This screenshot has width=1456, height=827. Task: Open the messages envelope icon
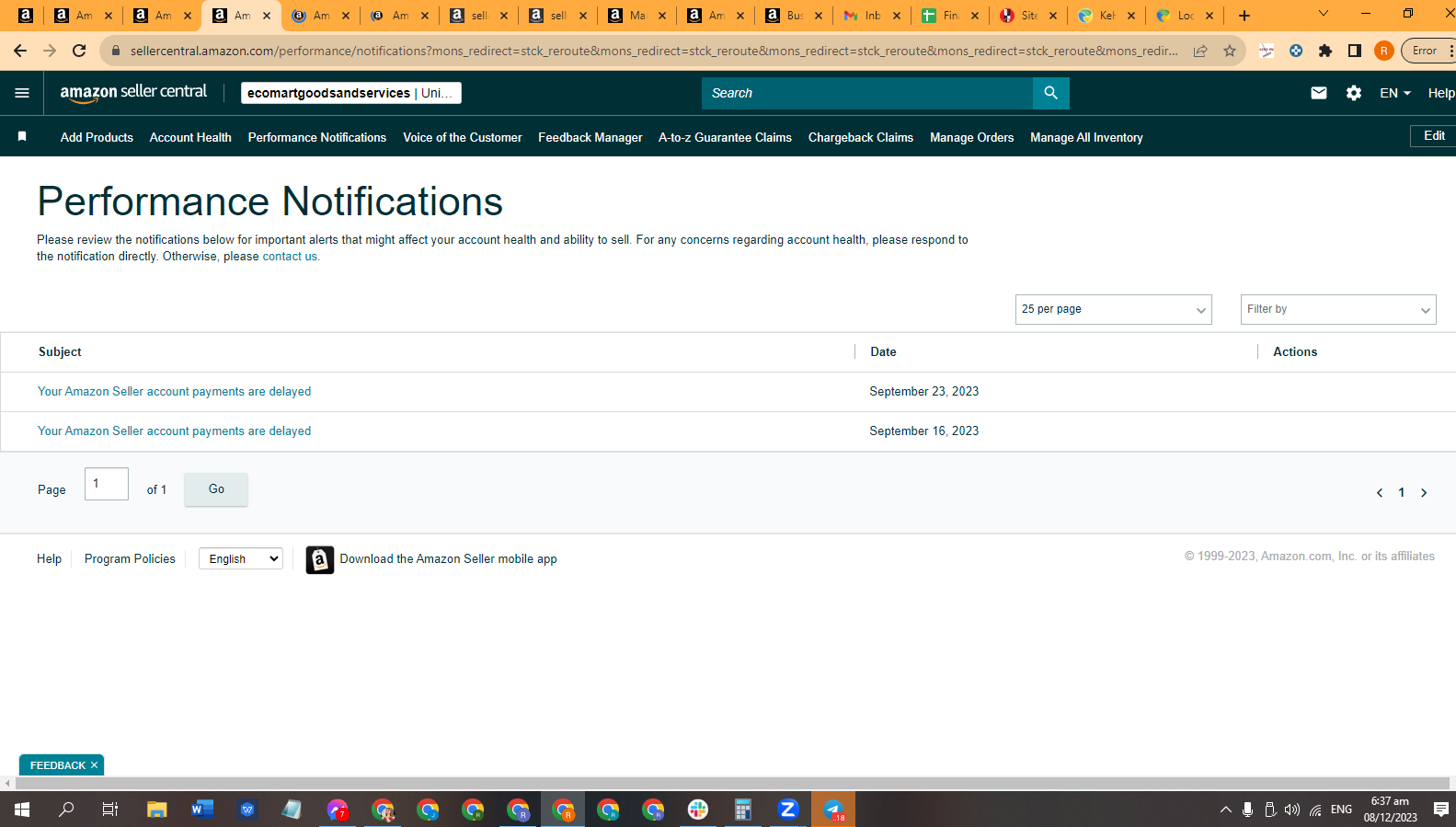coord(1318,93)
